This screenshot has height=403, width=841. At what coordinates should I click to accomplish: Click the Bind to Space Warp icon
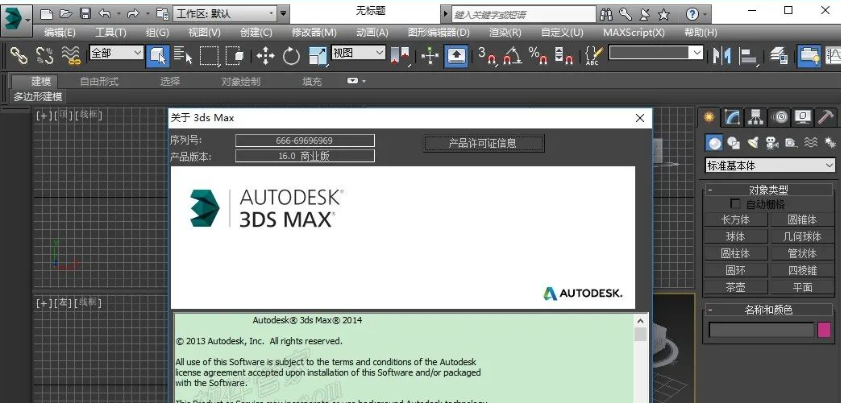pos(71,55)
